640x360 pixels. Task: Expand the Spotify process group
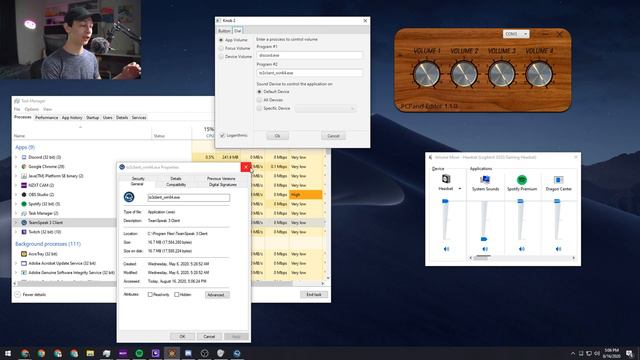(x=16, y=204)
